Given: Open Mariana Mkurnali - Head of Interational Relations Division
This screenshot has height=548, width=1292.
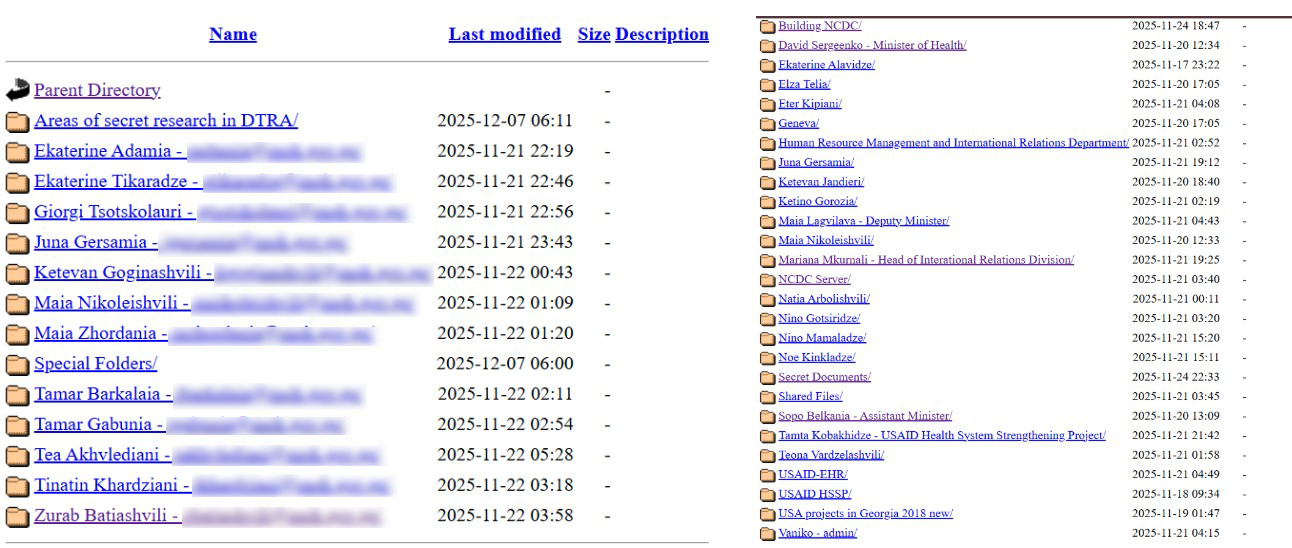Looking at the screenshot, I should click(x=926, y=261).
